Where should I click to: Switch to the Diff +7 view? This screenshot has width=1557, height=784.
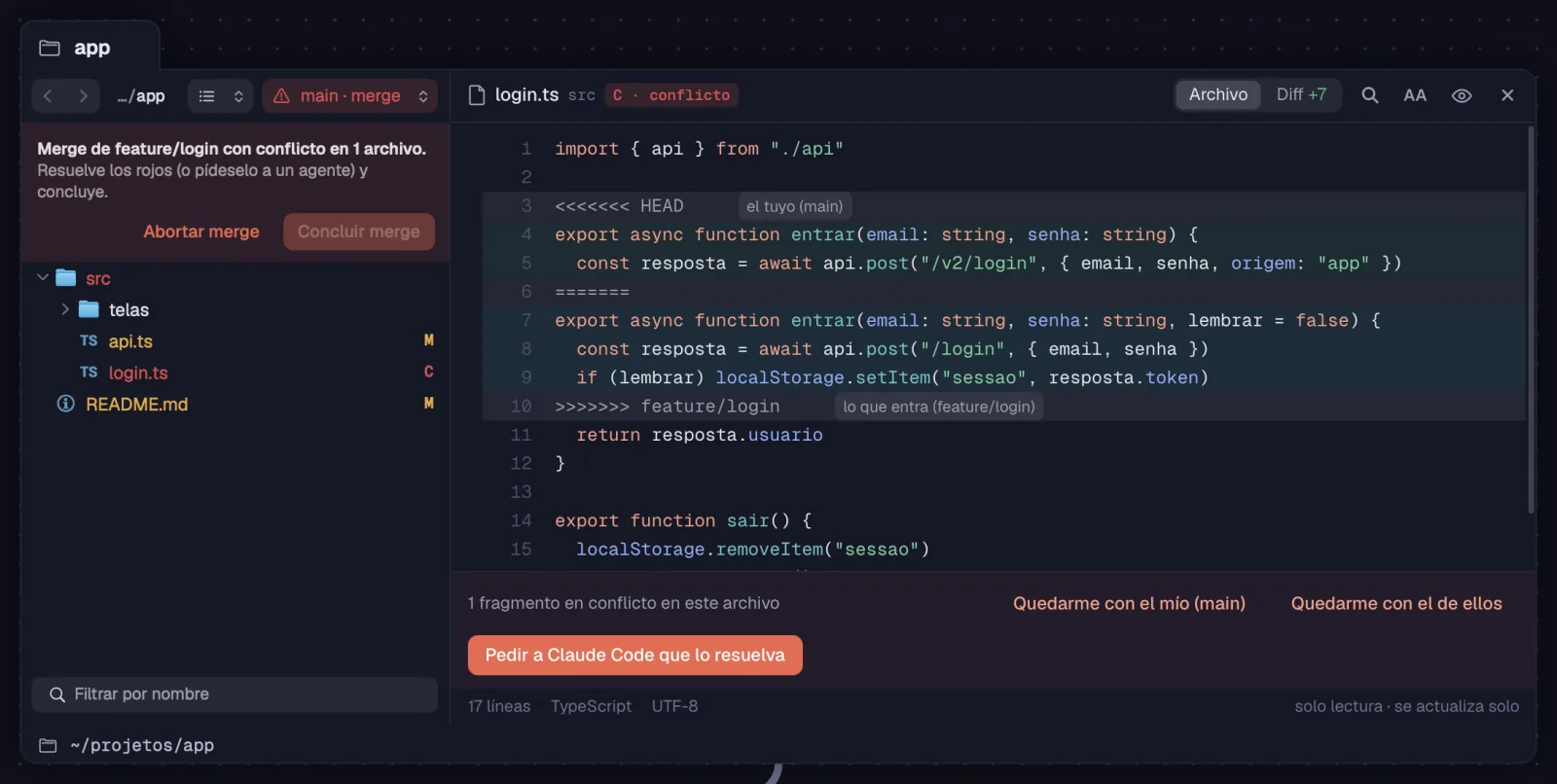click(x=1301, y=94)
